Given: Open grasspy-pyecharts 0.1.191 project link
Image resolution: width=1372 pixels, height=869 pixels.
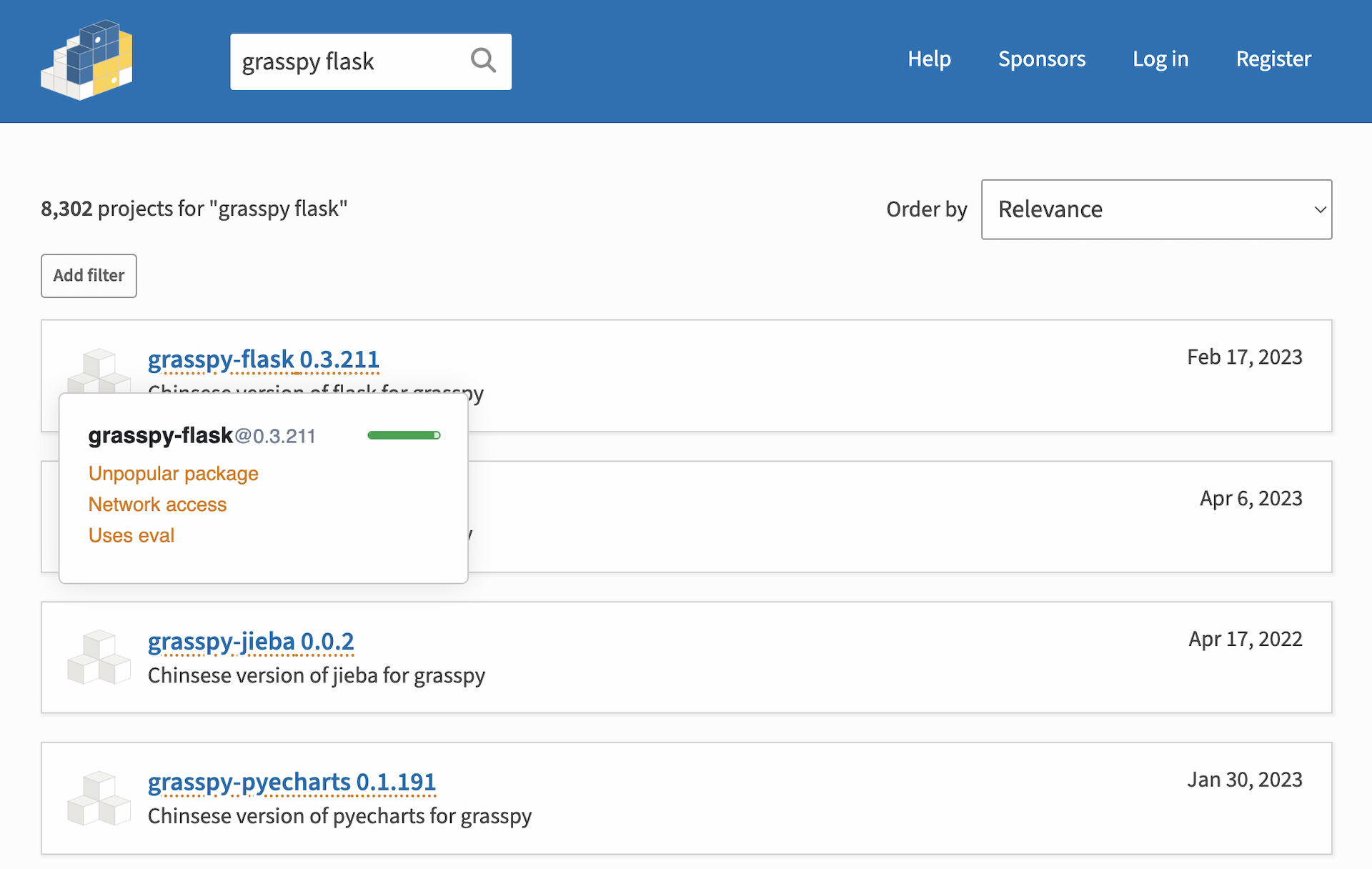Looking at the screenshot, I should tap(292, 783).
